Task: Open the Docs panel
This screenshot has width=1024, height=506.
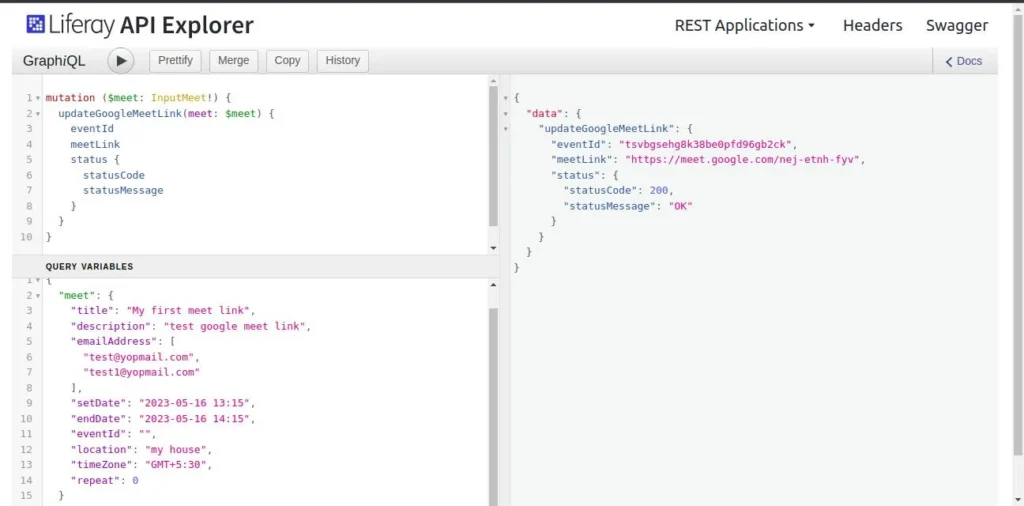Action: 964,61
